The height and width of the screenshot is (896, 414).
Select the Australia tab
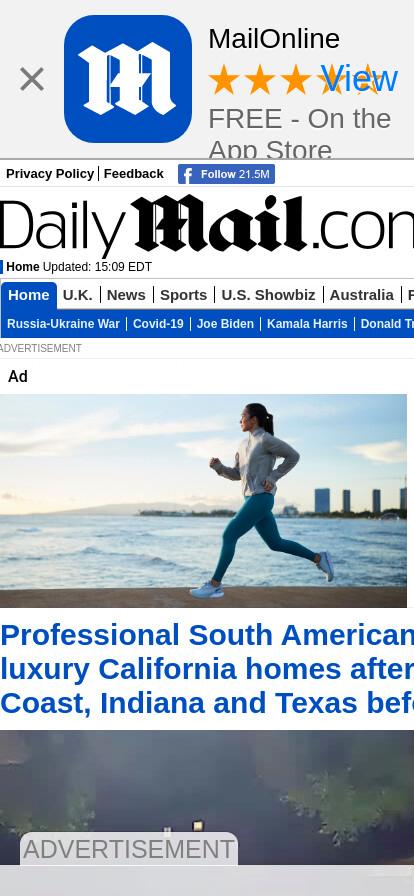pyautogui.click(x=361, y=295)
